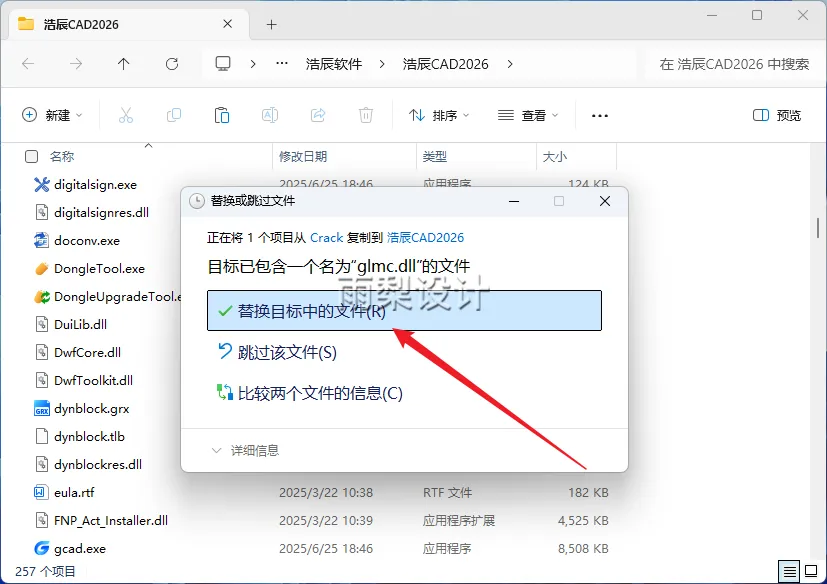Choose 替换目标中的文件(R)
Image resolution: width=827 pixels, height=584 pixels.
click(x=405, y=311)
